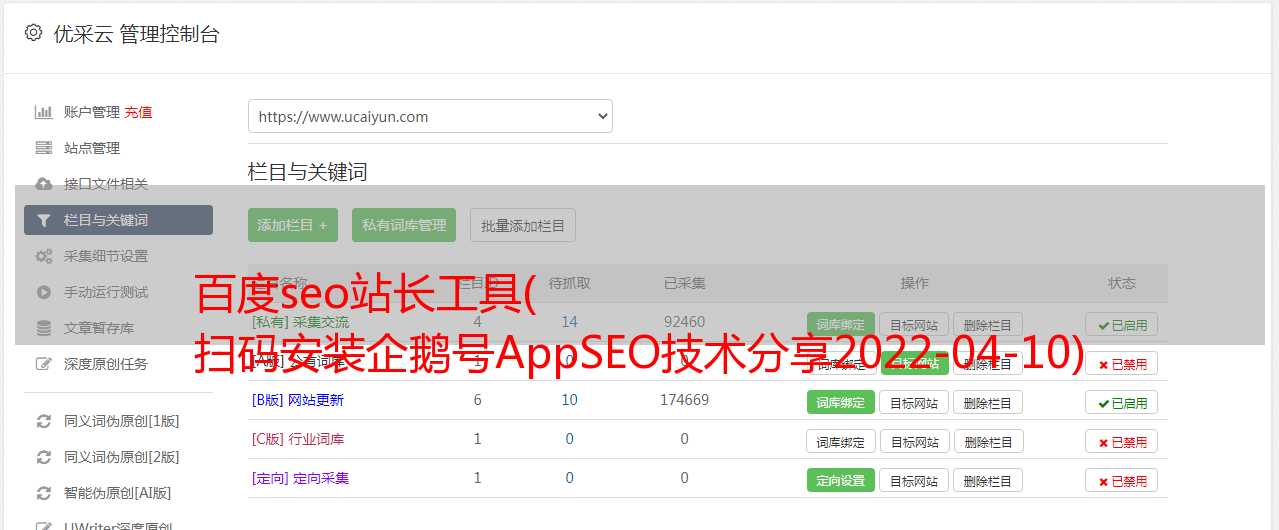This screenshot has height=530, width=1279.
Task: Click 删除栏目 in the 网站更新 row
Action: point(988,402)
